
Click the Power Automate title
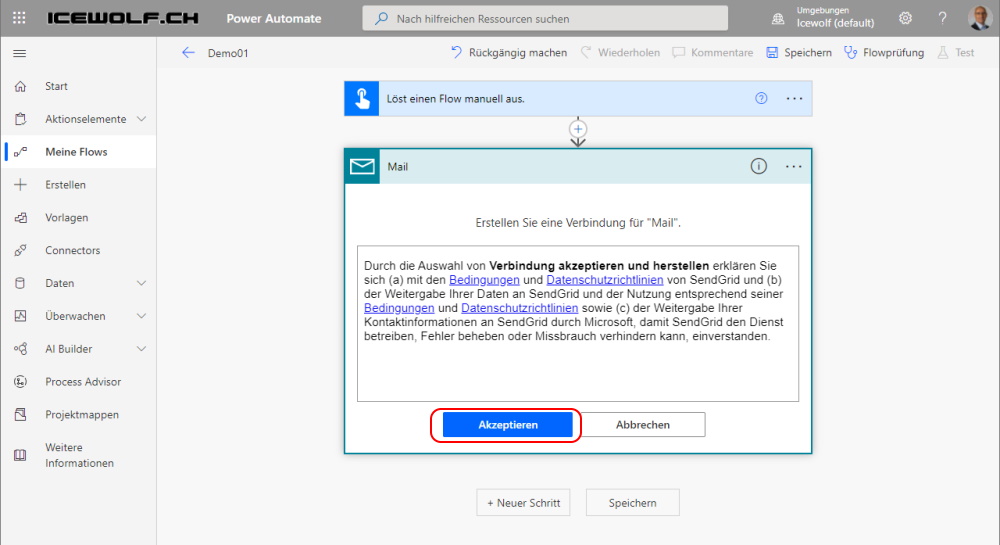click(x=274, y=18)
